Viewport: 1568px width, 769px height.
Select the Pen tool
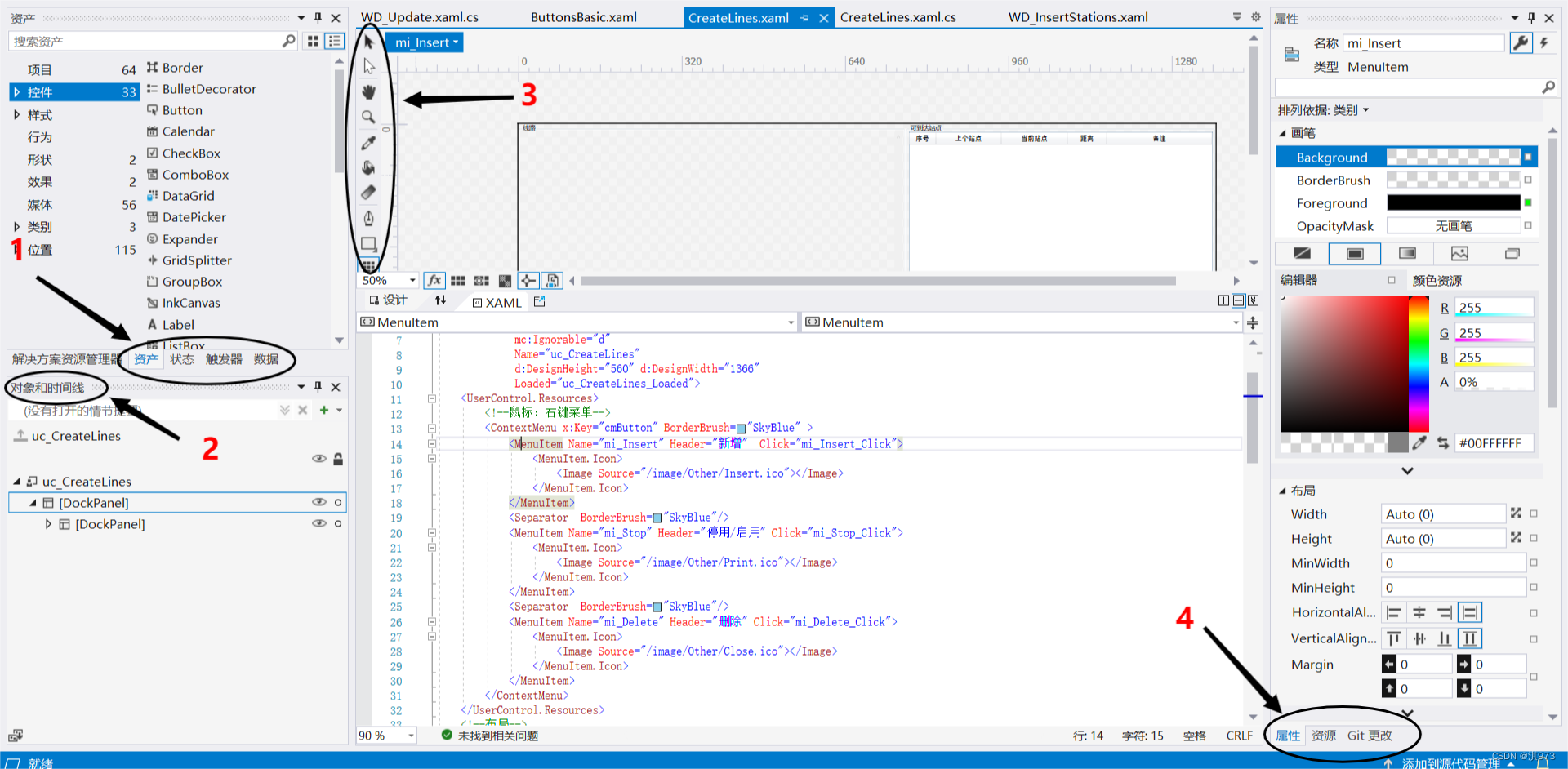point(369,218)
